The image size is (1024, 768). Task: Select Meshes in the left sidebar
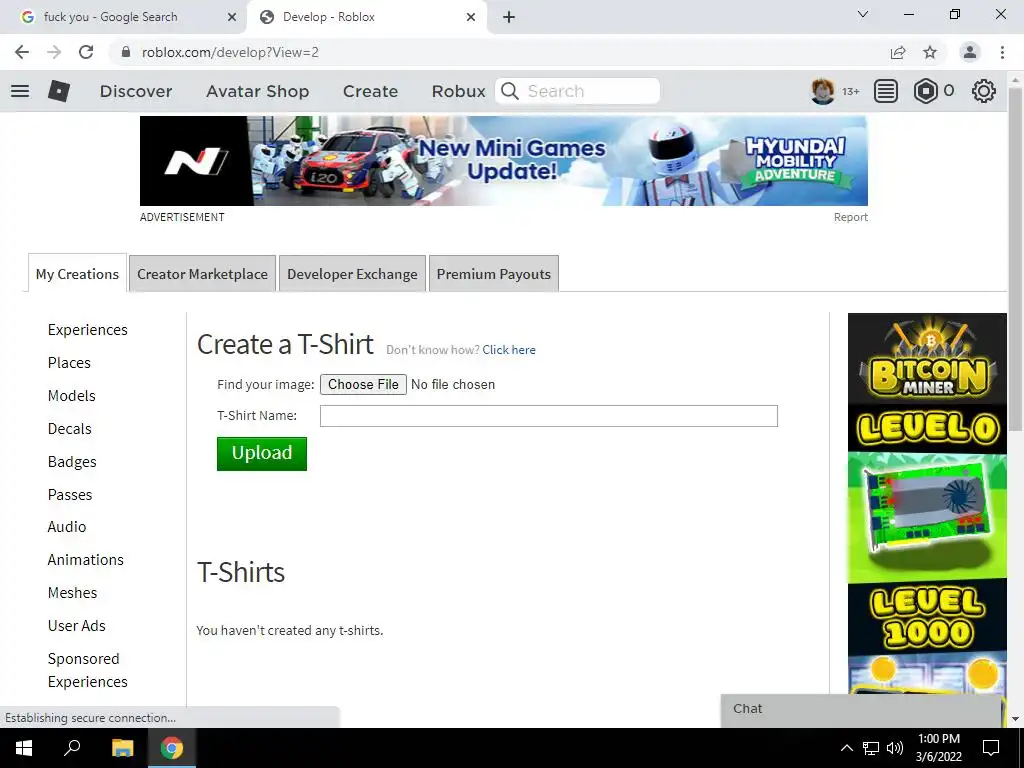[72, 592]
